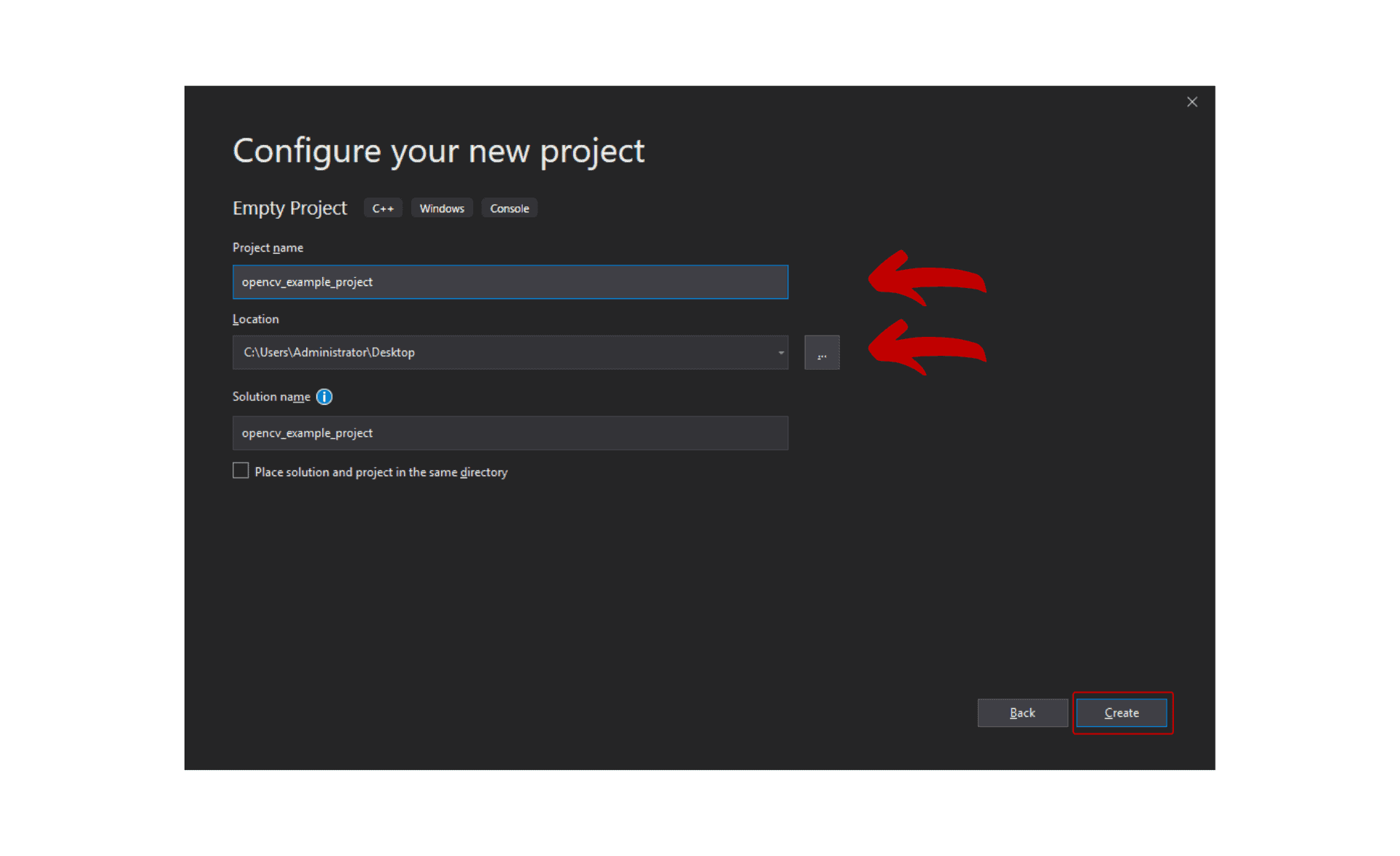Click the 'Configure your new project' title
This screenshot has height=856, width=1400.
point(438,152)
